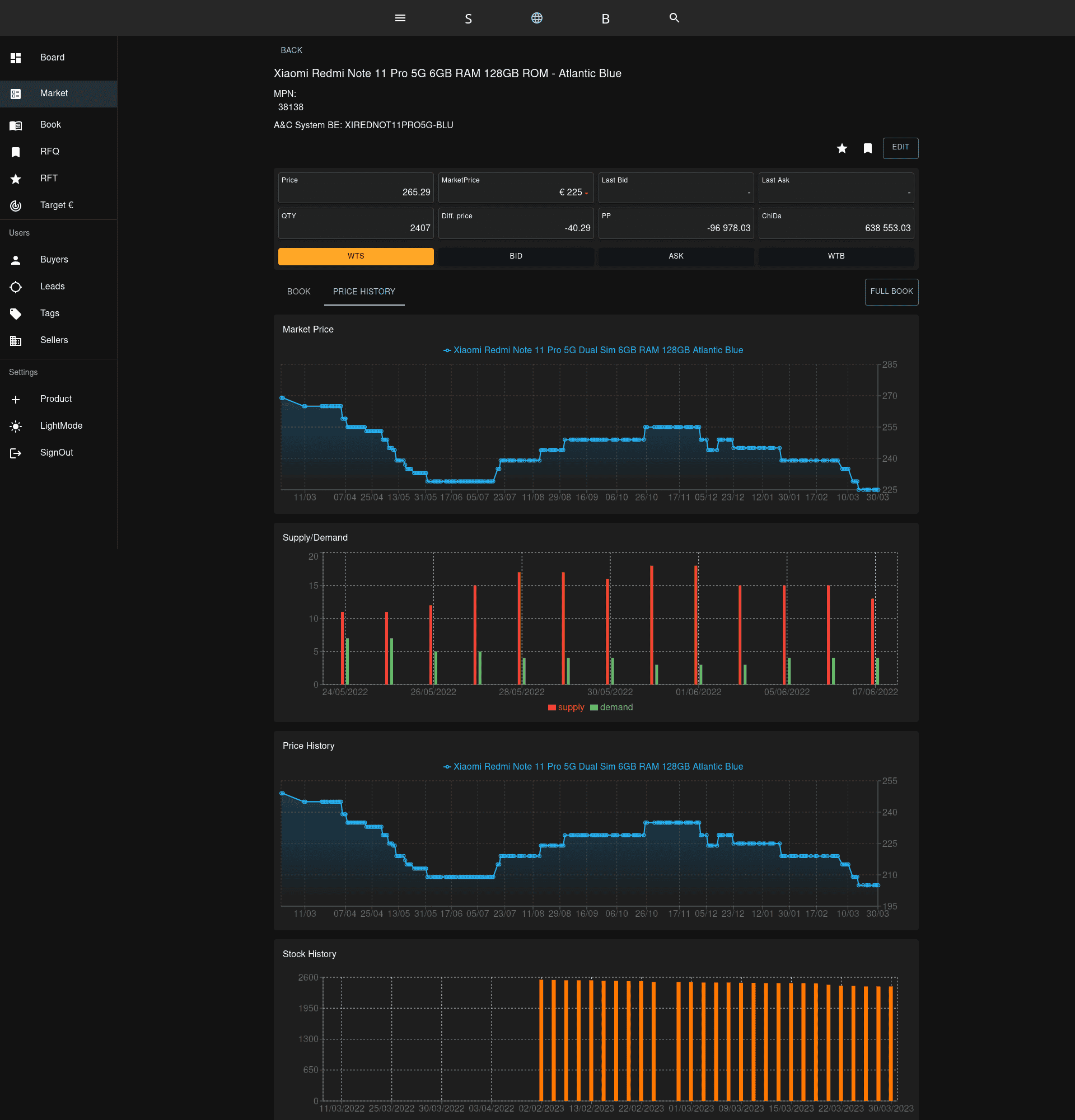This screenshot has width=1075, height=1120.
Task: Click the RFT star icon in sidebar
Action: point(16,179)
